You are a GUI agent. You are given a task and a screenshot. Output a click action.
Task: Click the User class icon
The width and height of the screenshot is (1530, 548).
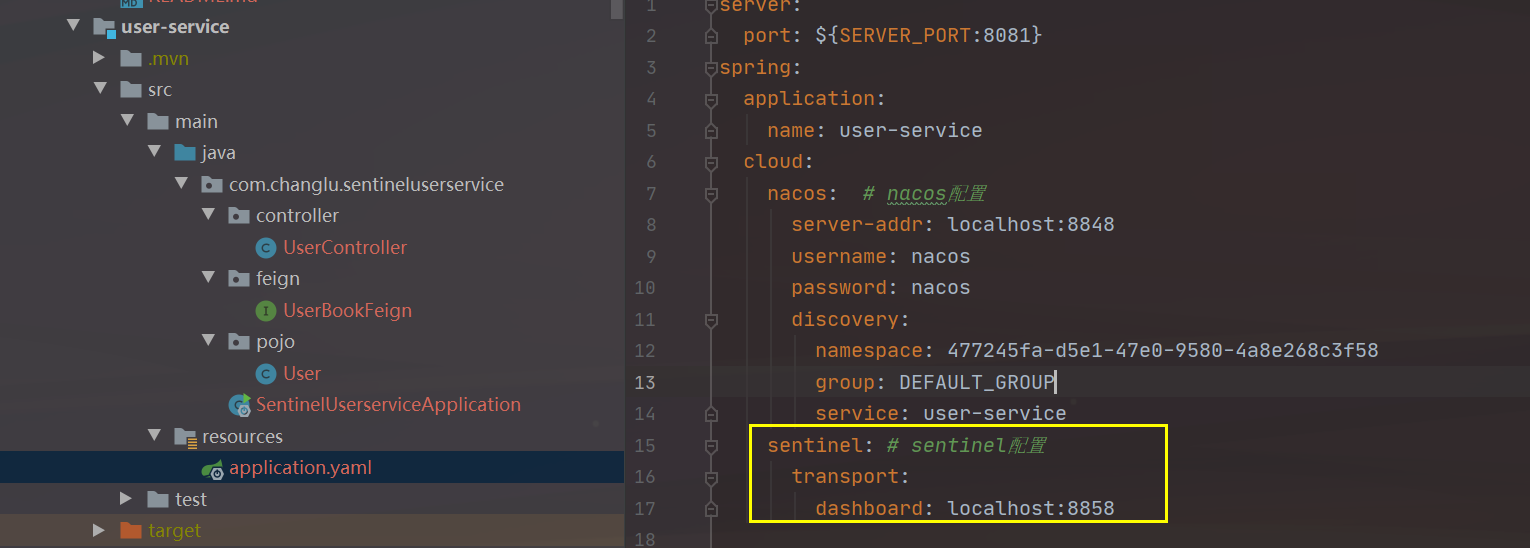tap(266, 373)
